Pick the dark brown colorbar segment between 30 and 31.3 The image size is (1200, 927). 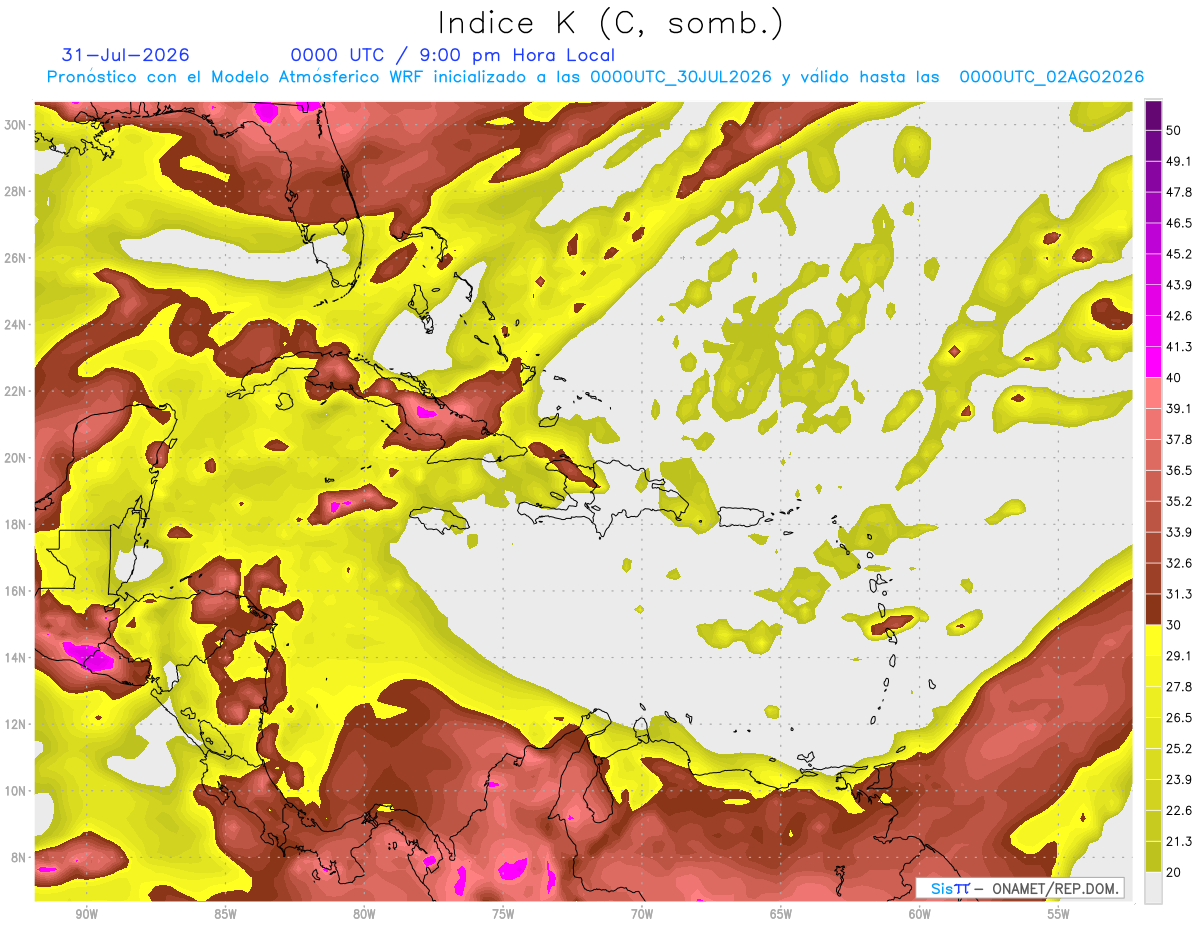point(1153,609)
